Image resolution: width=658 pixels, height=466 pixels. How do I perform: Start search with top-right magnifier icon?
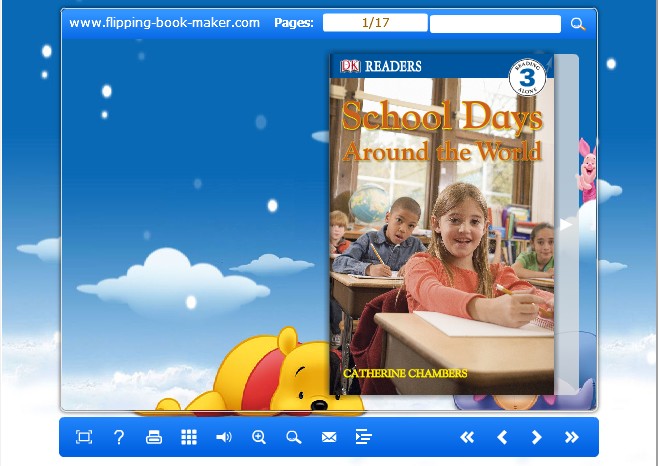point(578,24)
